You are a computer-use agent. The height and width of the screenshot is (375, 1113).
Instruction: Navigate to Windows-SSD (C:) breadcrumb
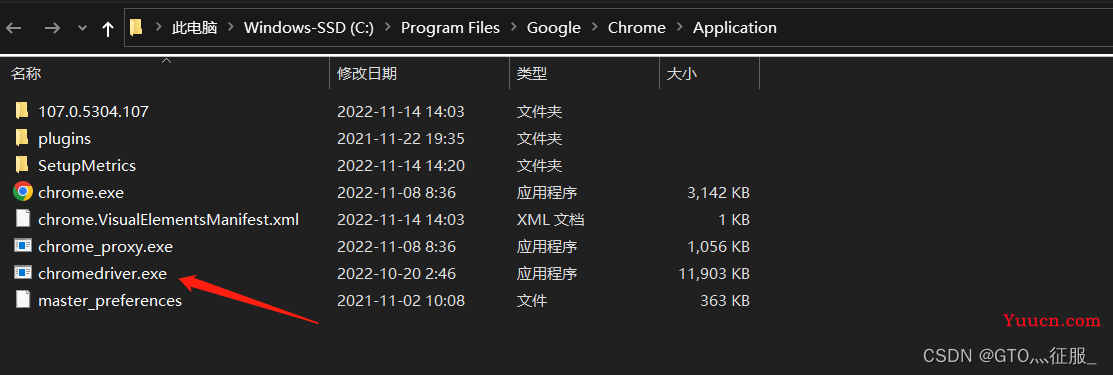click(309, 28)
